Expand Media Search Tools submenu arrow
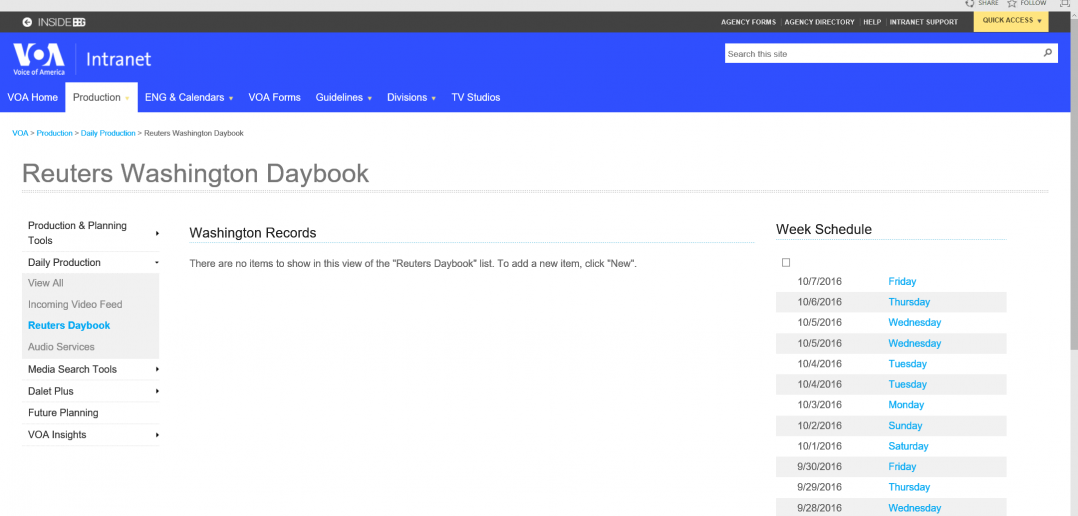1078x516 pixels. pyautogui.click(x=157, y=369)
